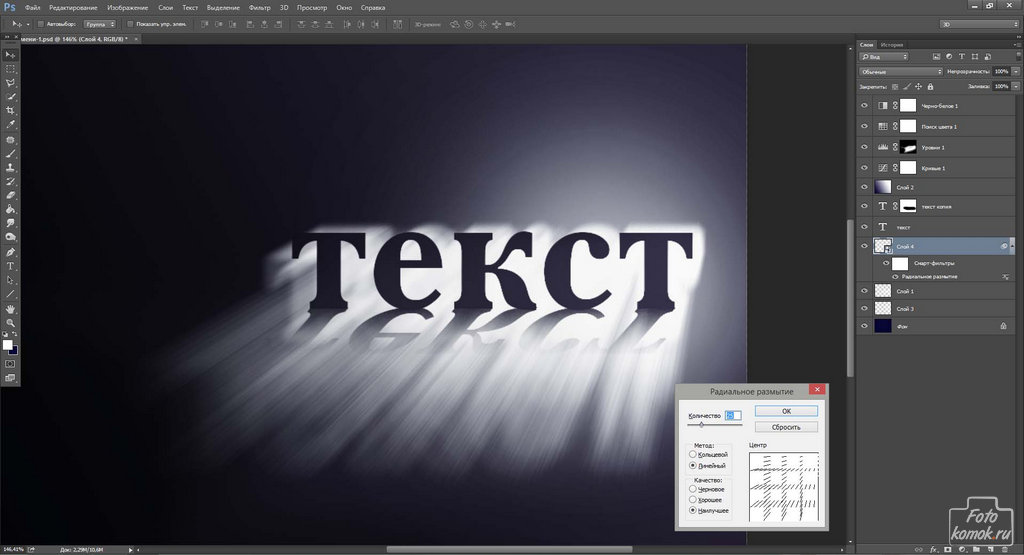
Task: Select the Crop tool
Action: coord(10,110)
